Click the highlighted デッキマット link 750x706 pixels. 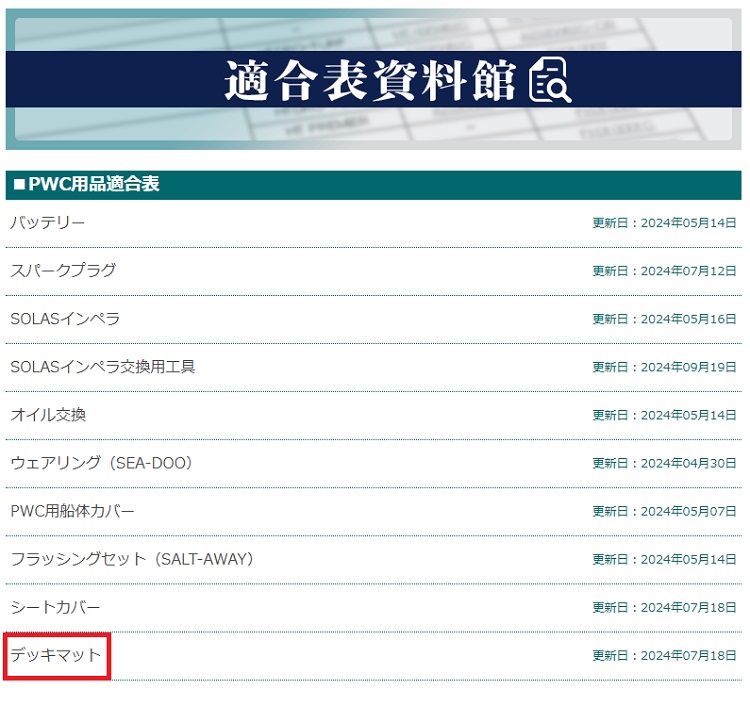pyautogui.click(x=56, y=655)
